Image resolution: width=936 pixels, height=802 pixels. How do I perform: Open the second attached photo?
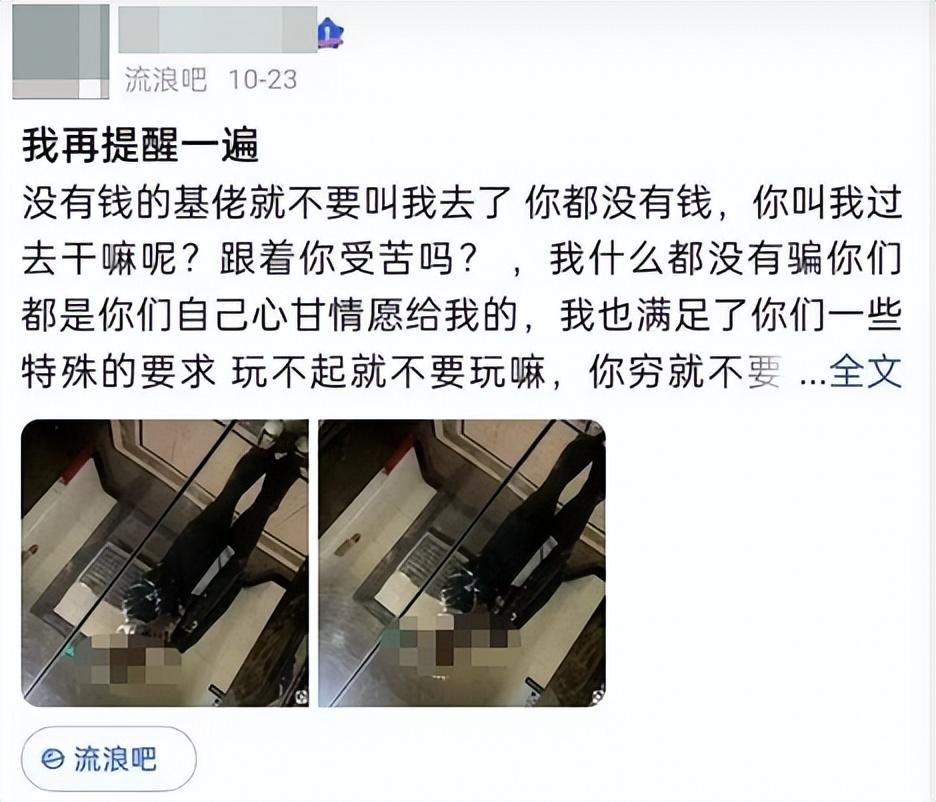click(x=462, y=563)
